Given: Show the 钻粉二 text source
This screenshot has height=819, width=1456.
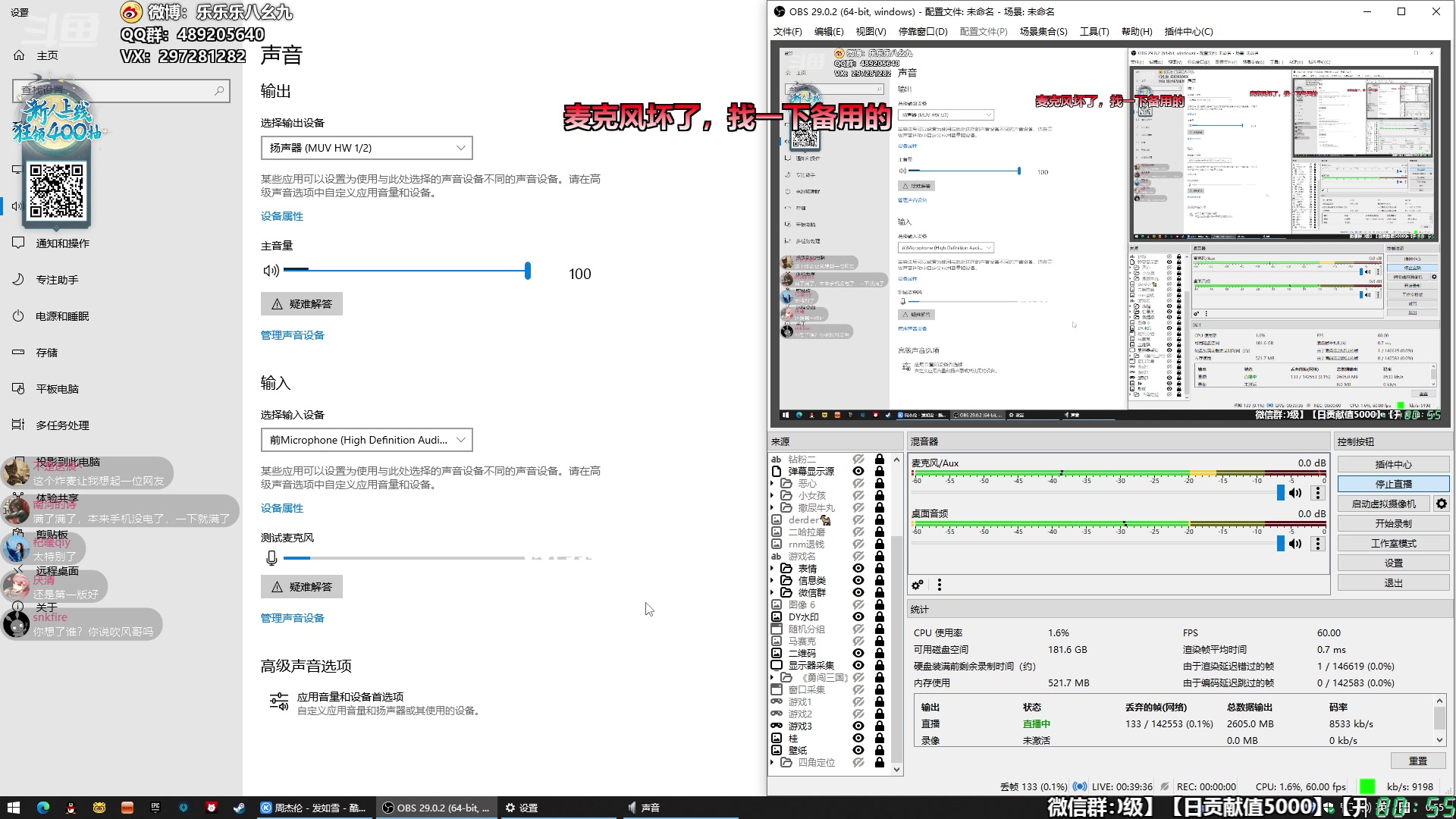Looking at the screenshot, I should (x=858, y=459).
